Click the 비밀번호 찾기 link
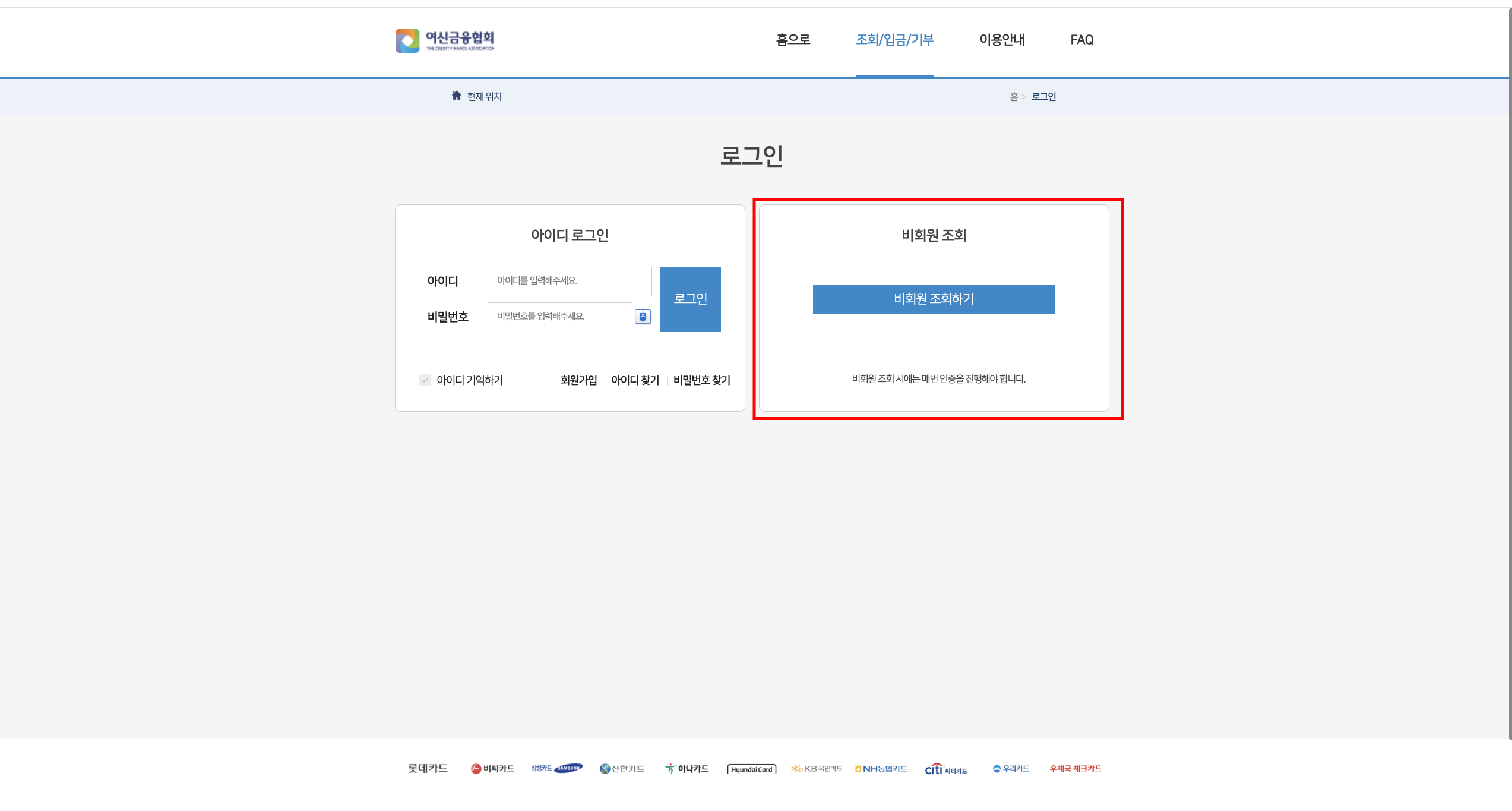The height and width of the screenshot is (811, 1512). pyautogui.click(x=701, y=380)
